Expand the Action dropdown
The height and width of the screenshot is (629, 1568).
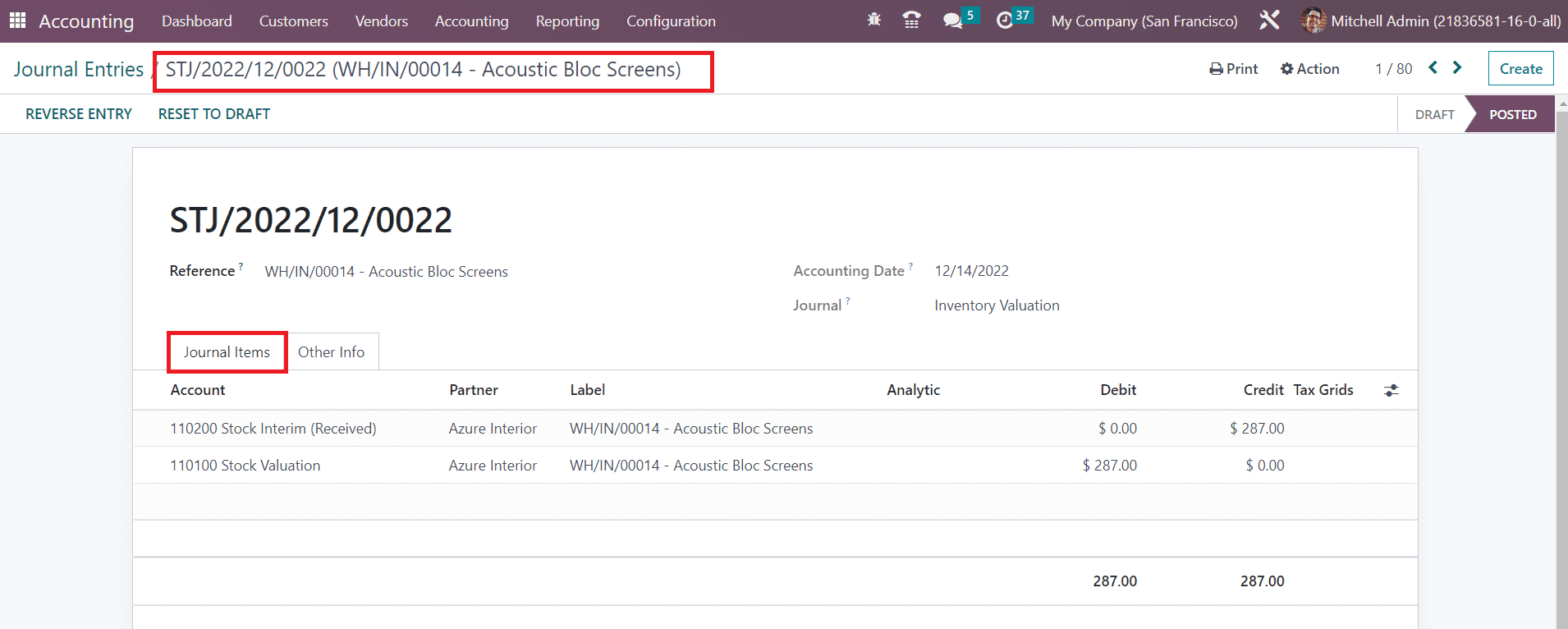coord(1309,69)
